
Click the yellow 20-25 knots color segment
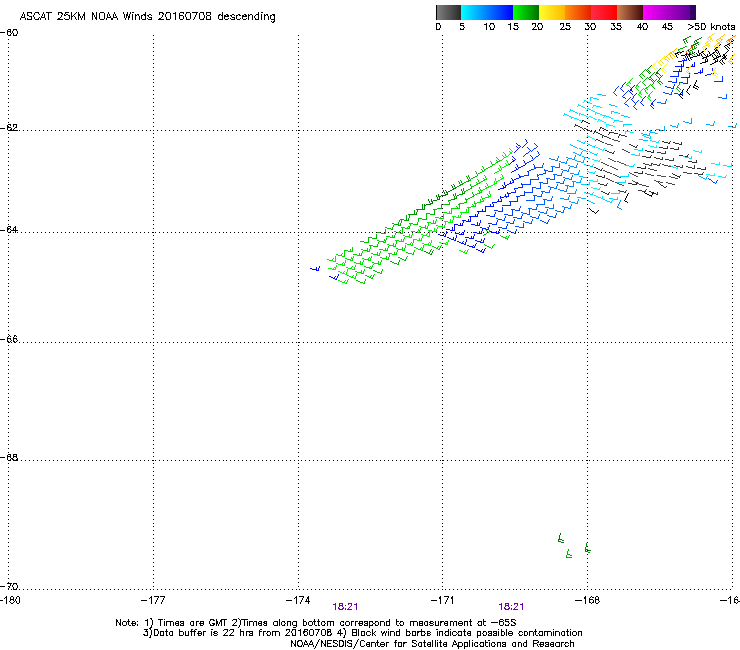point(552,12)
